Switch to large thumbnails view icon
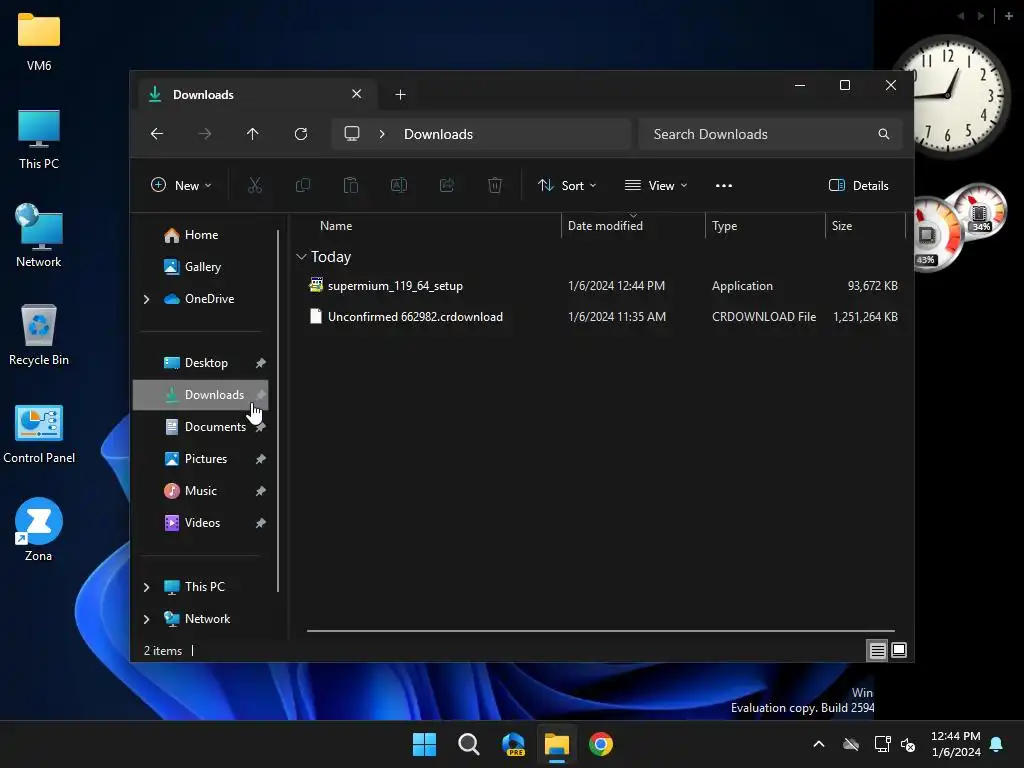The image size is (1024, 768). pyautogui.click(x=899, y=650)
